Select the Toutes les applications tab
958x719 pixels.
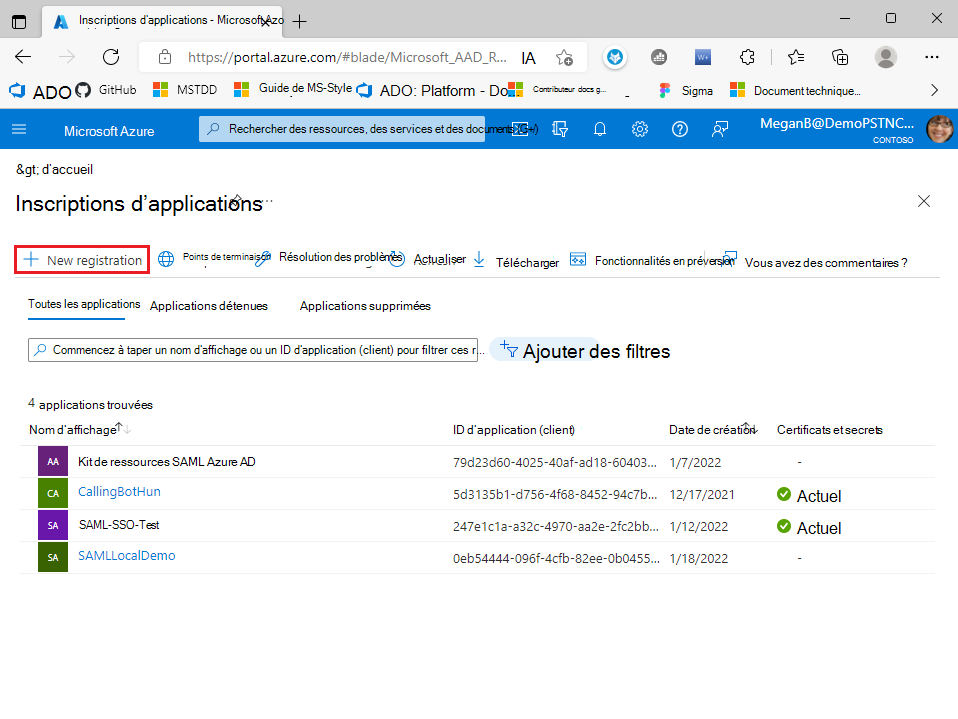click(x=84, y=304)
